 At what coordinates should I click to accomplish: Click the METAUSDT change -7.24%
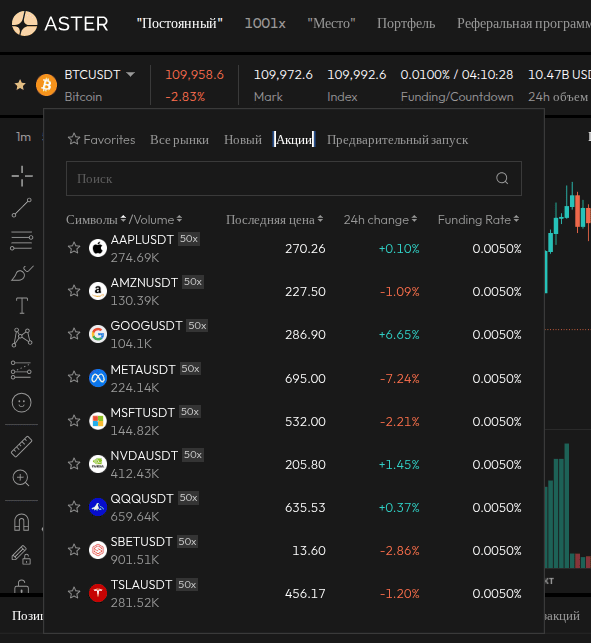coord(399,379)
